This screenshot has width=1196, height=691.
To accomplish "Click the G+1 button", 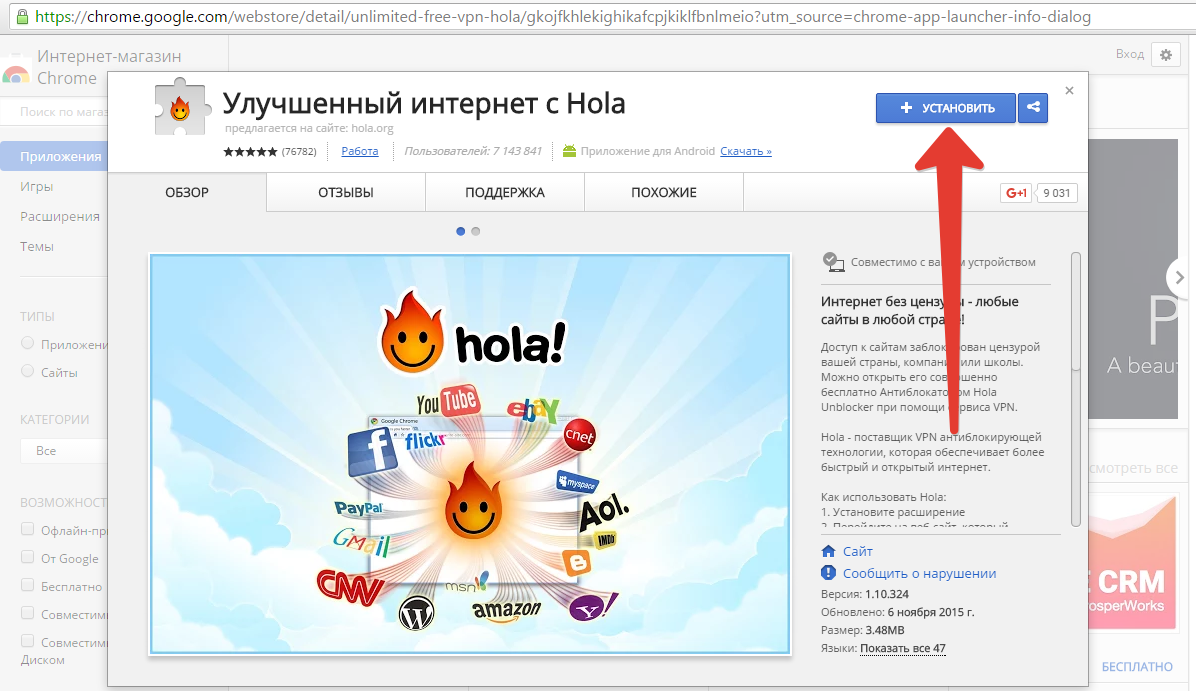I will point(1016,193).
